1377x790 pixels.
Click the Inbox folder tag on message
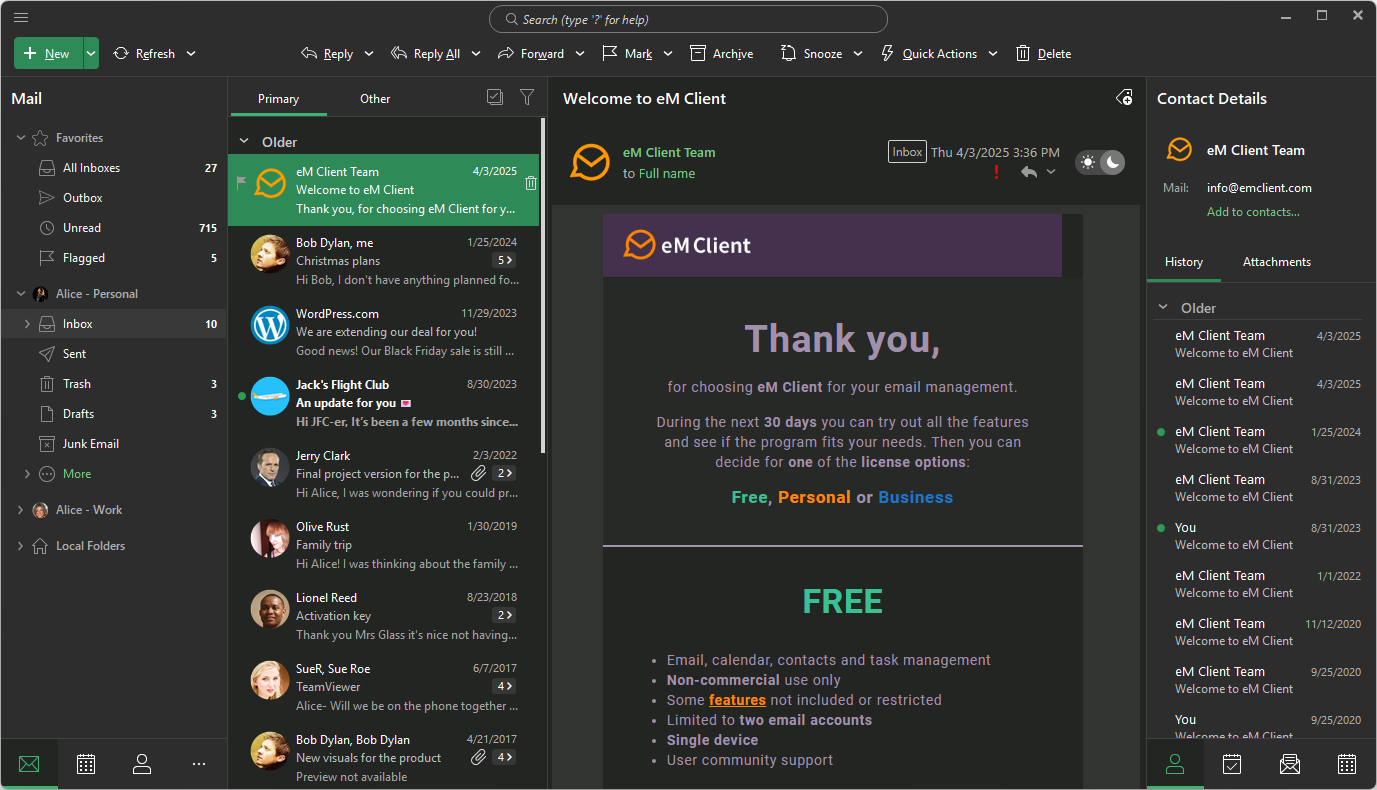907,152
